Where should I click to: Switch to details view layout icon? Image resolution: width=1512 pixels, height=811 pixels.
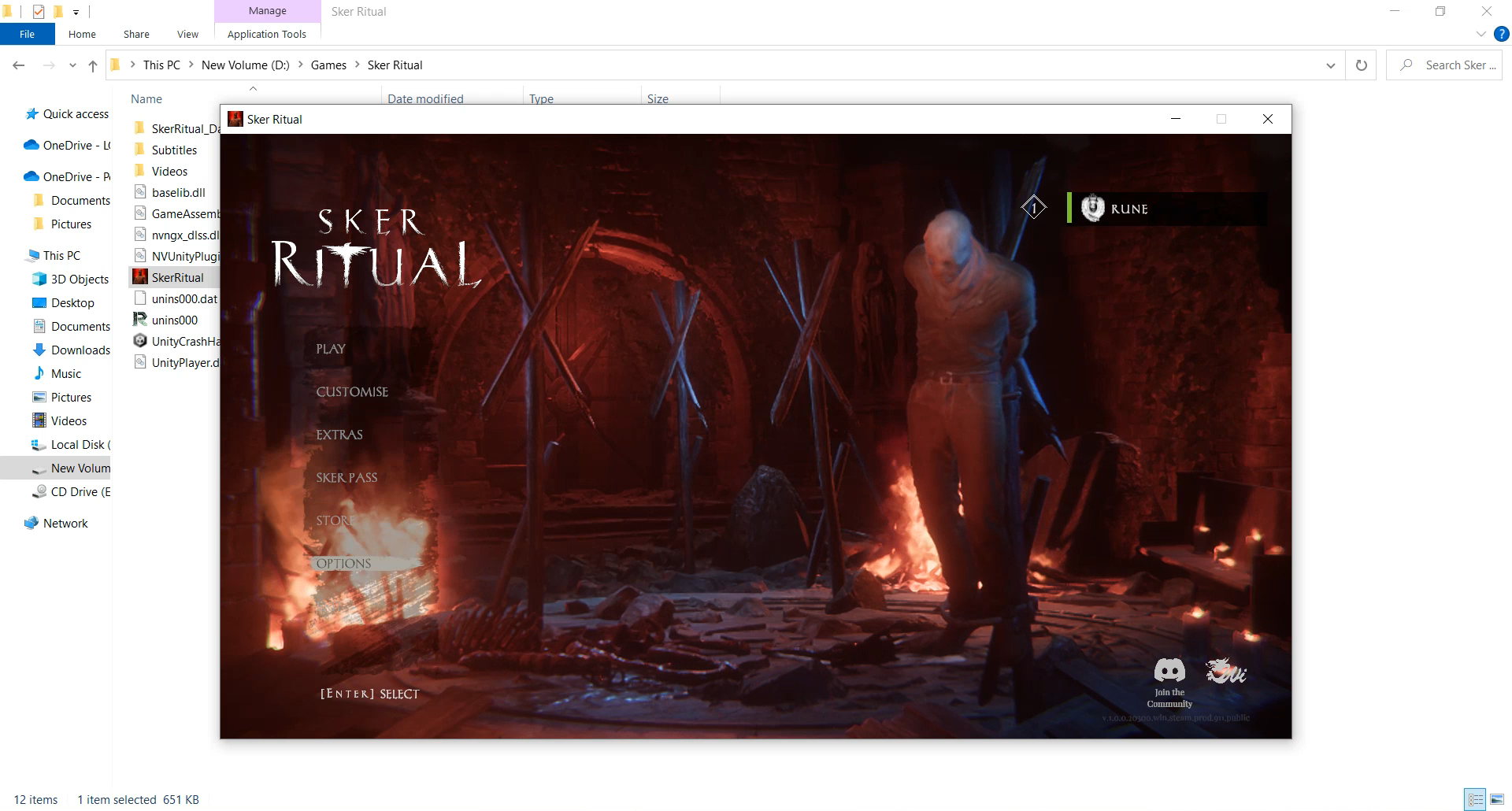(1476, 799)
